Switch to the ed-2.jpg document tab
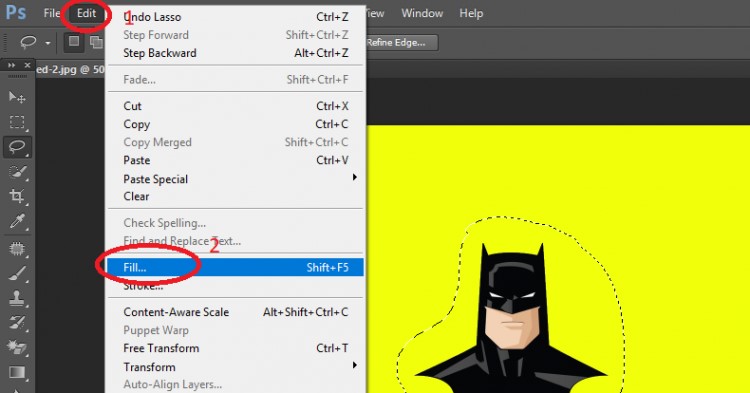 tap(71, 70)
